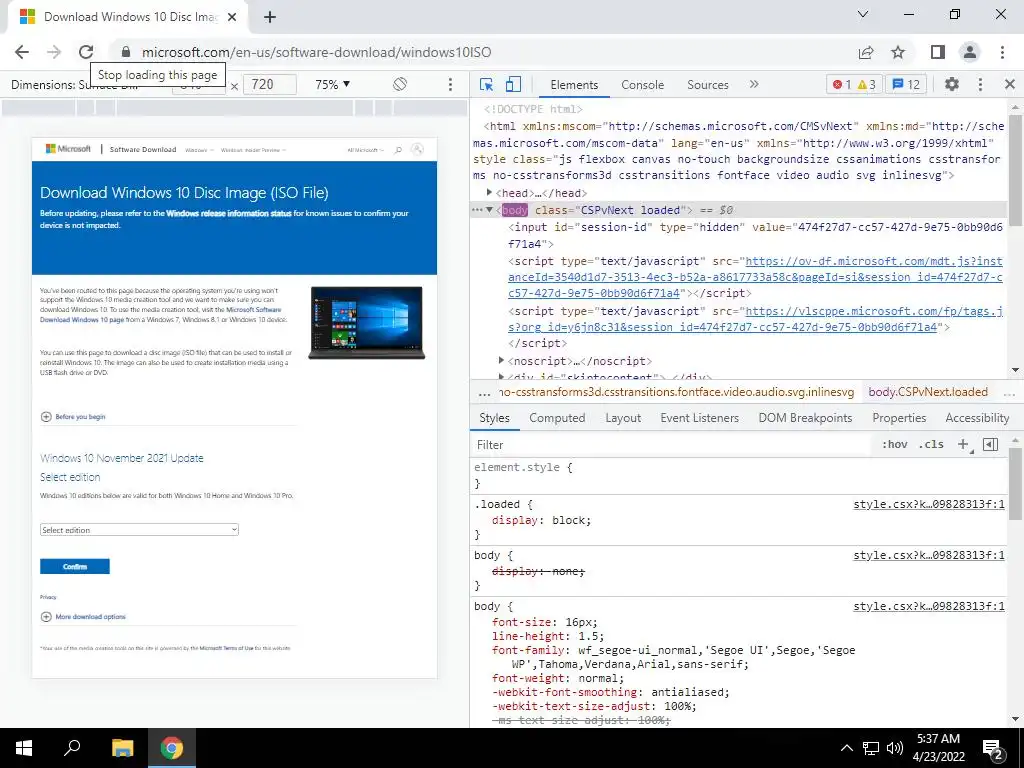
Task: Open taskbar search magnifier
Action: coord(72,748)
